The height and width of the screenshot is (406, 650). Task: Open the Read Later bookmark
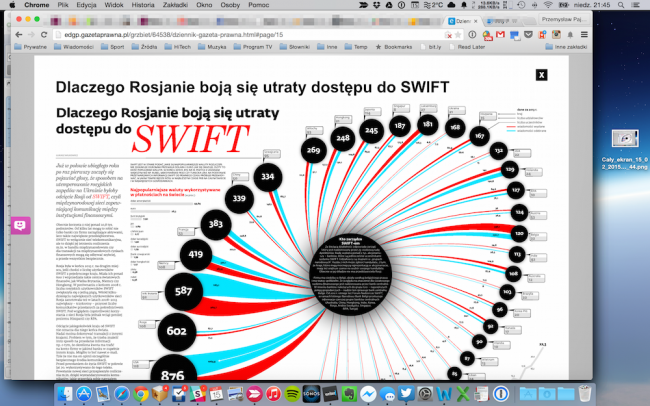pos(467,47)
